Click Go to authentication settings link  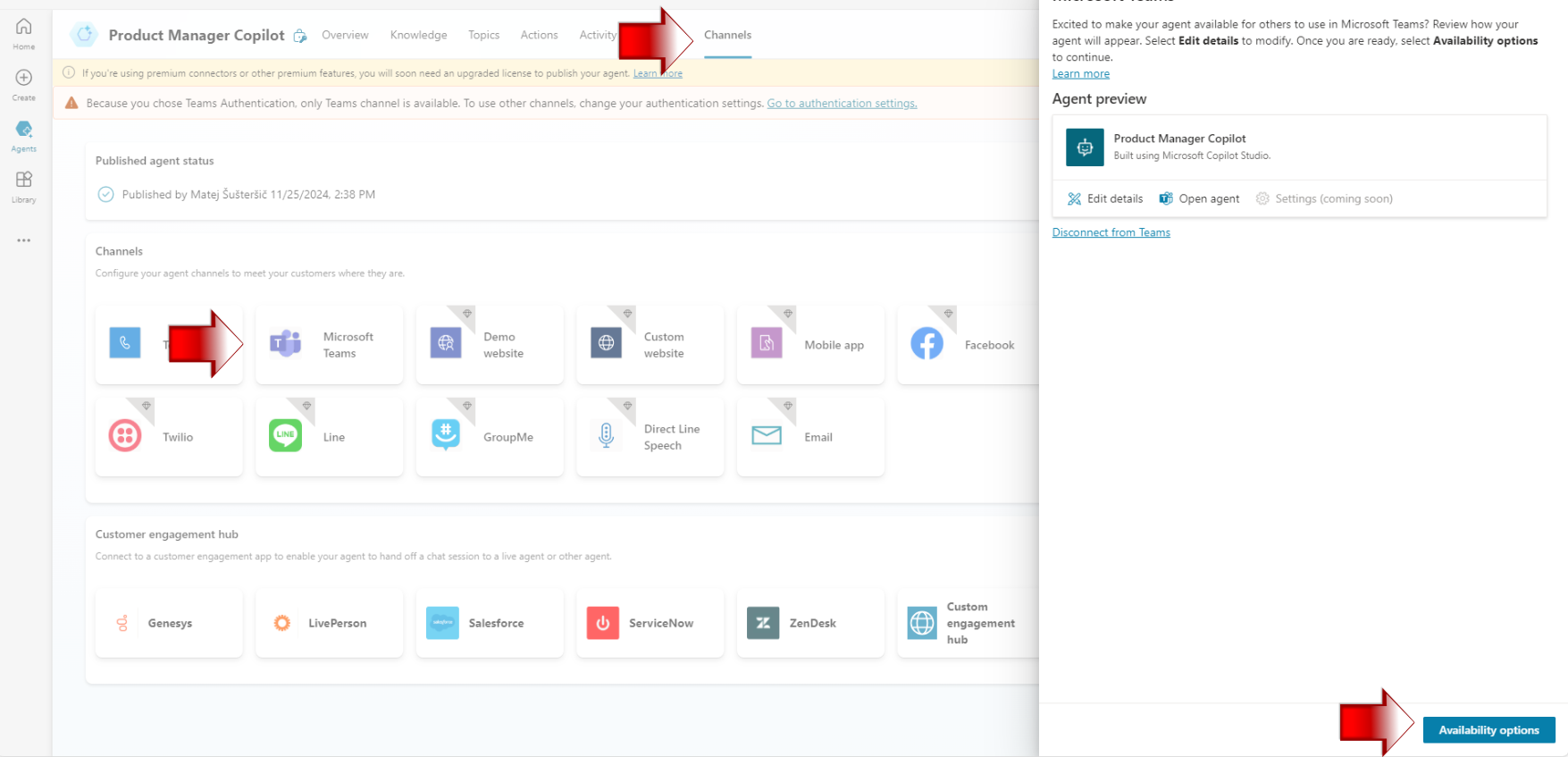tap(842, 104)
